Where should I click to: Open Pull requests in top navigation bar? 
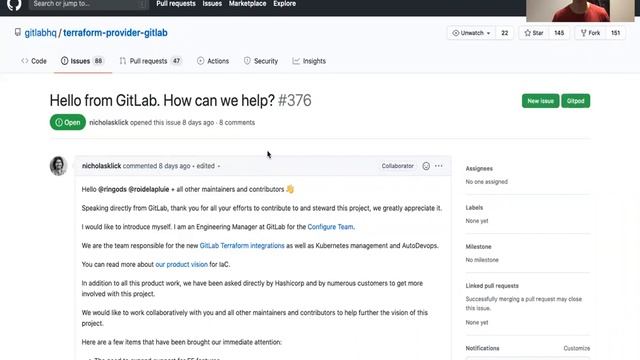[x=176, y=4]
